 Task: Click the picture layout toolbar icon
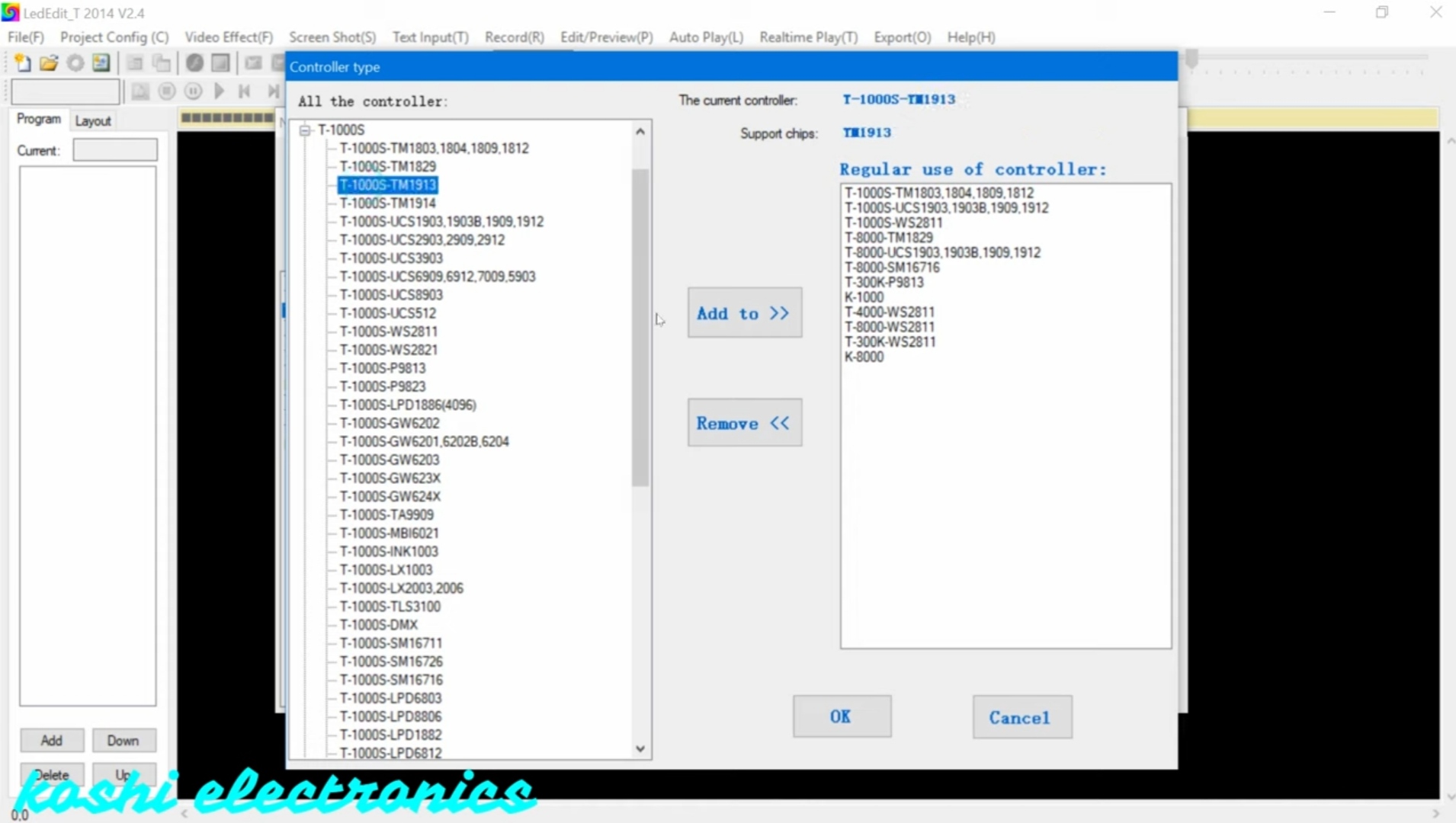point(101,63)
